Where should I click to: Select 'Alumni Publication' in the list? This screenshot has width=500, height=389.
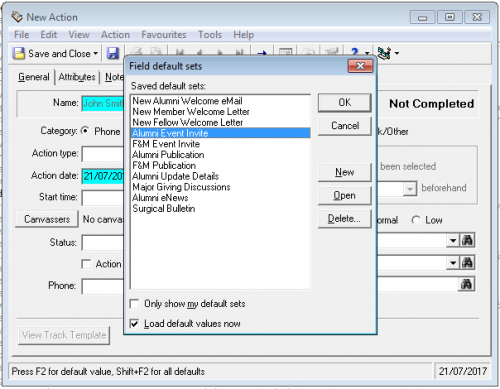click(220, 155)
